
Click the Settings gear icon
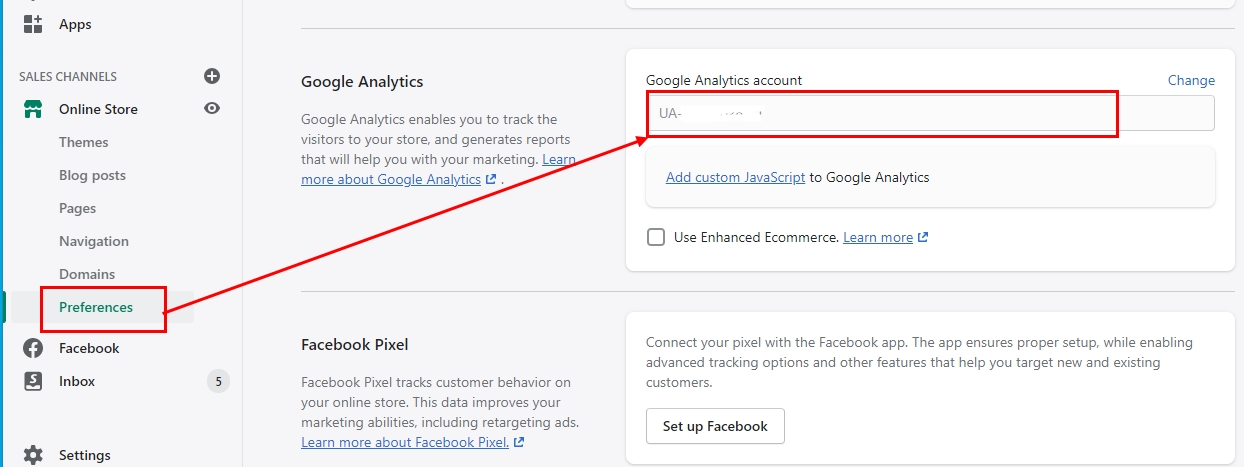[x=33, y=455]
